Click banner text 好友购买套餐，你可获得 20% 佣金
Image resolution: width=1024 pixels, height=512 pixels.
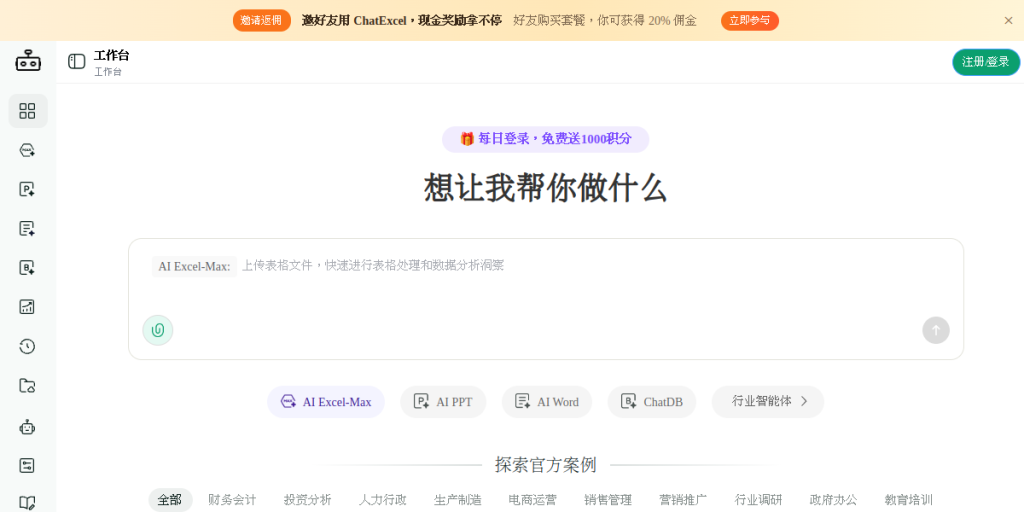[605, 20]
